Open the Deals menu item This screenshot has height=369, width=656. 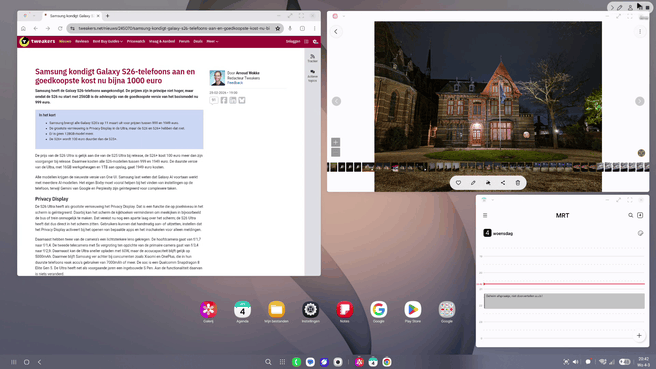coord(198,41)
